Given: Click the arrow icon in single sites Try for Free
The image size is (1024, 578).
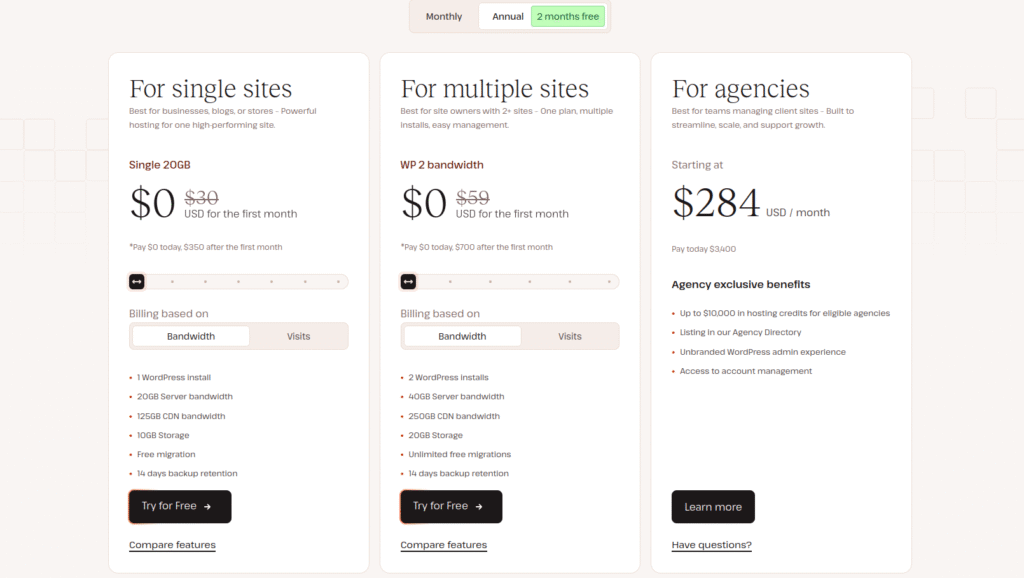Looking at the screenshot, I should 208,506.
